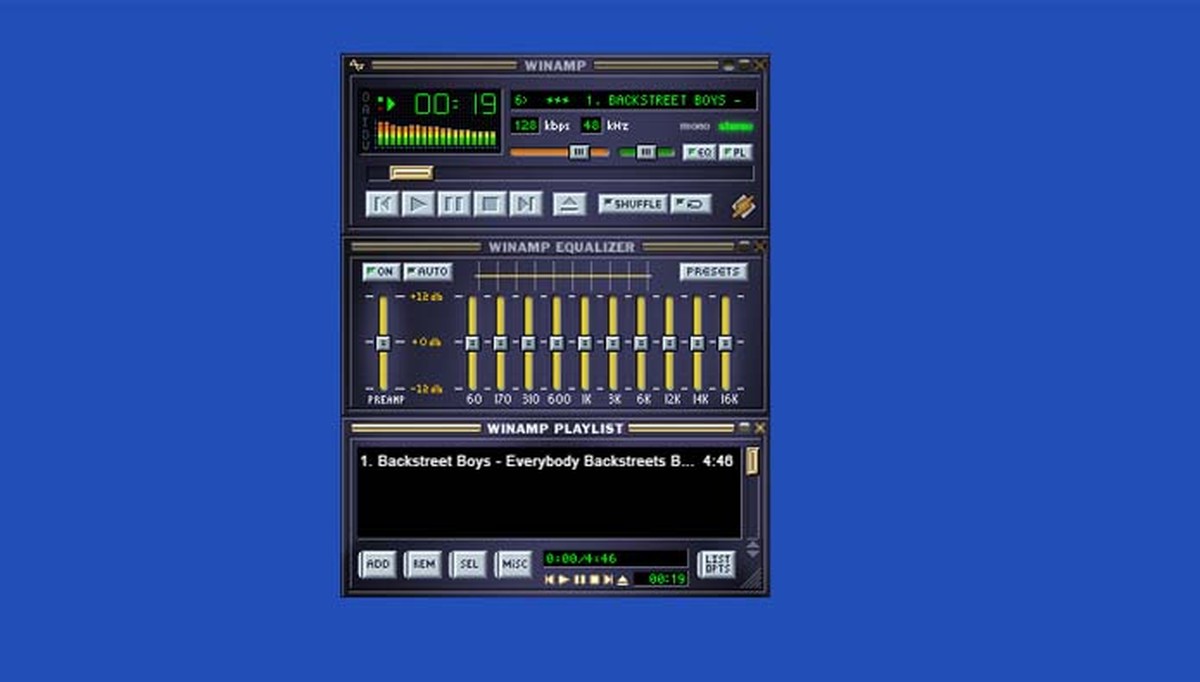Viewport: 1200px width, 682px height.
Task: Click the Eject button to open a file
Action: [x=567, y=203]
